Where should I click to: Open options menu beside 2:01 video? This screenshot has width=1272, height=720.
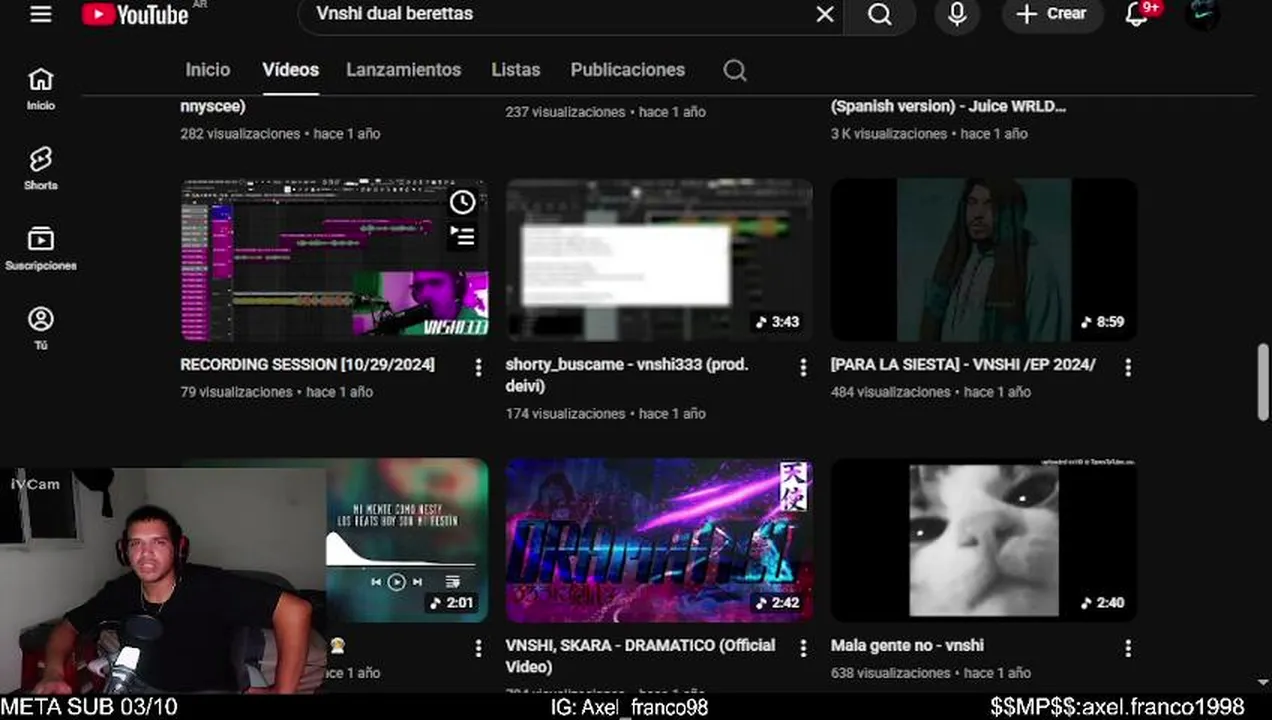point(478,648)
